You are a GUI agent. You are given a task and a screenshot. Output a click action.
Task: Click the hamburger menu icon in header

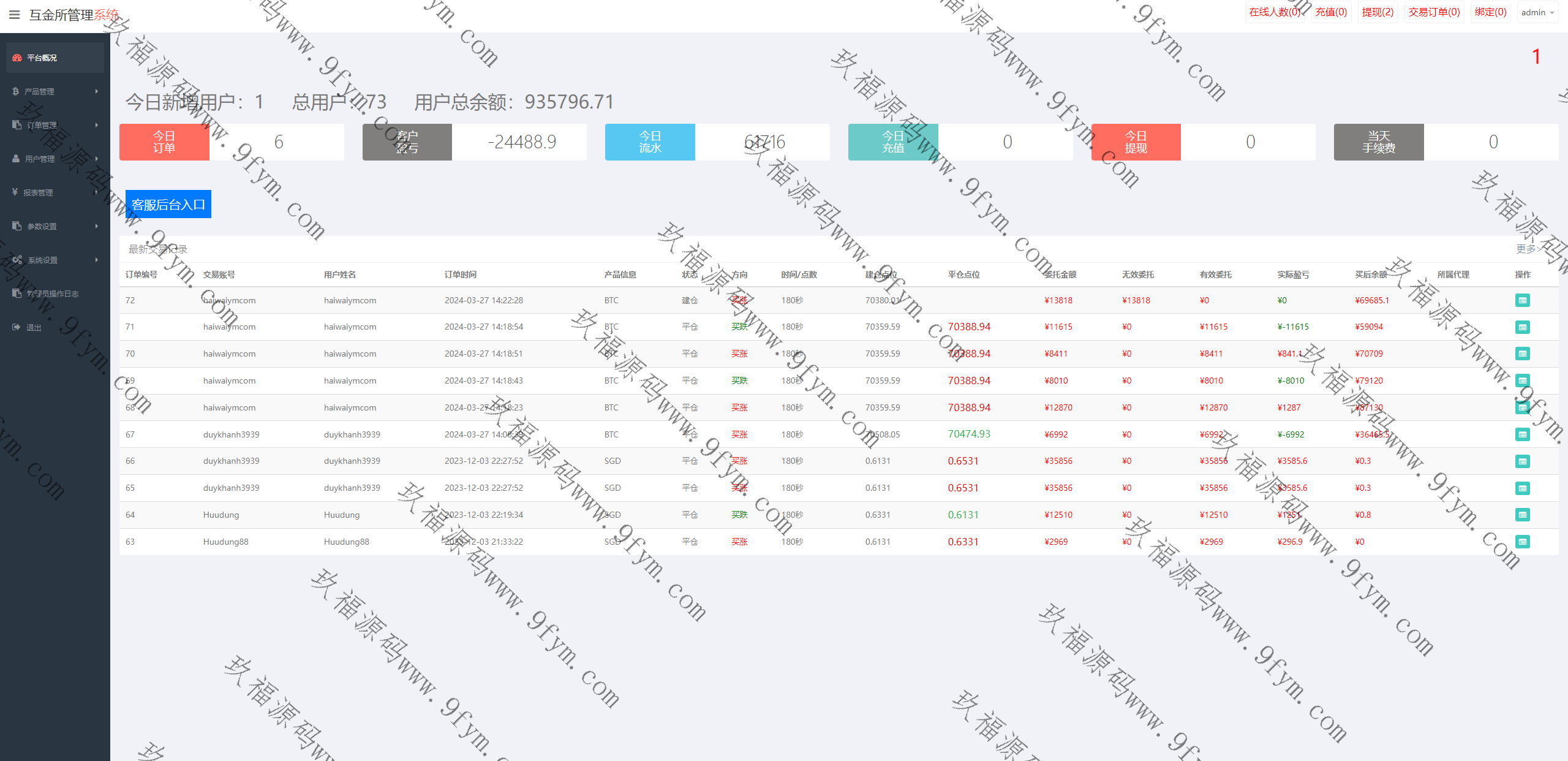(x=15, y=15)
